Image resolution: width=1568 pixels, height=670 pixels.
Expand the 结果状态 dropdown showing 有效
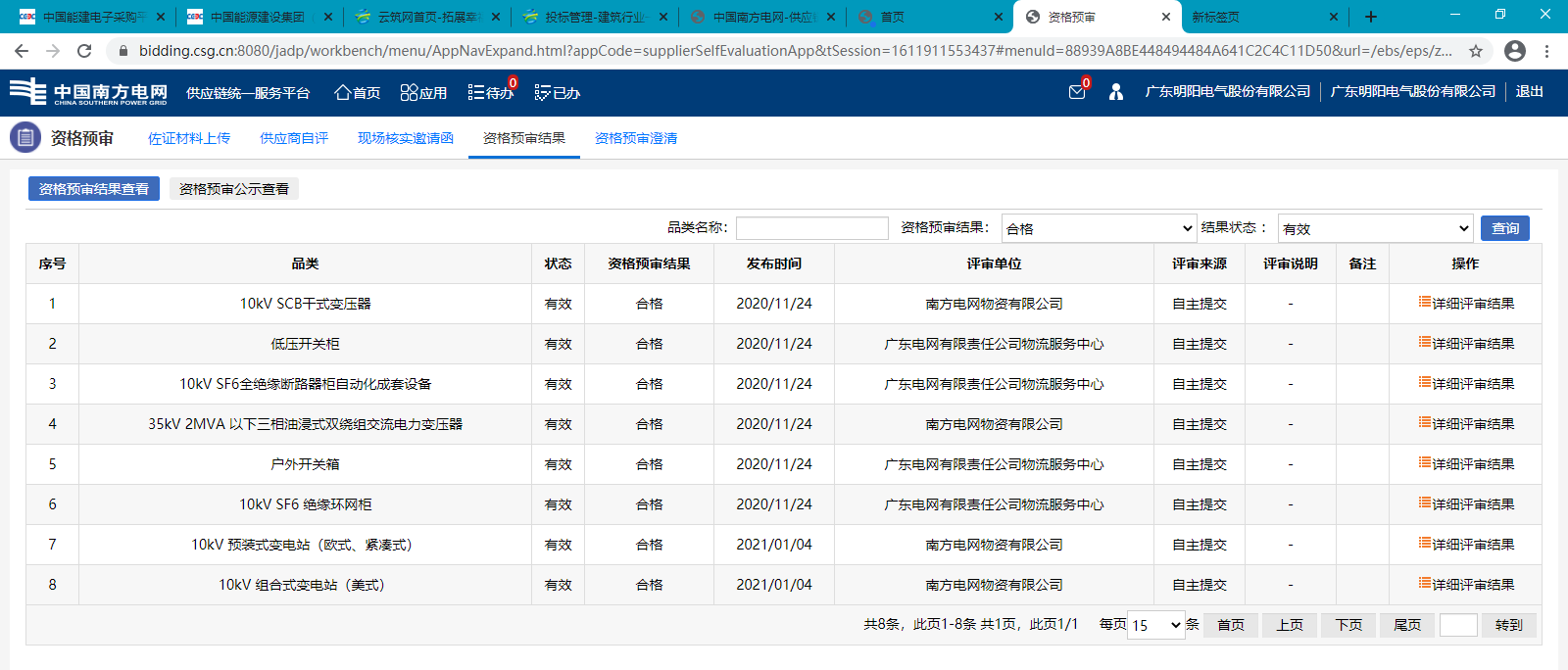coord(1375,228)
